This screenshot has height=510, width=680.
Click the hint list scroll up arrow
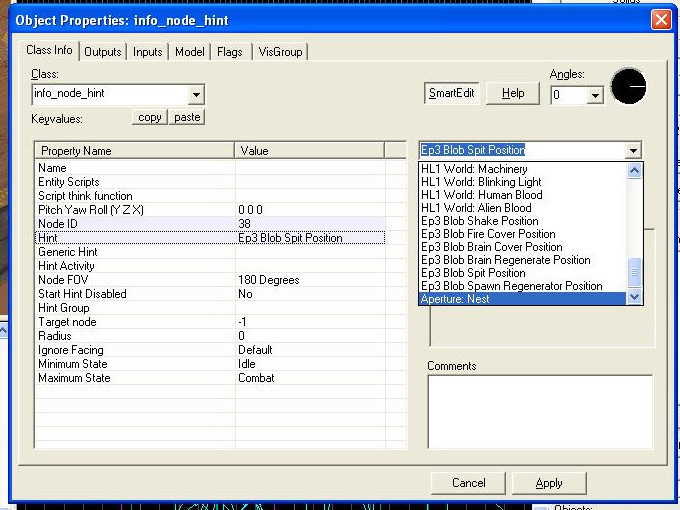[634, 170]
